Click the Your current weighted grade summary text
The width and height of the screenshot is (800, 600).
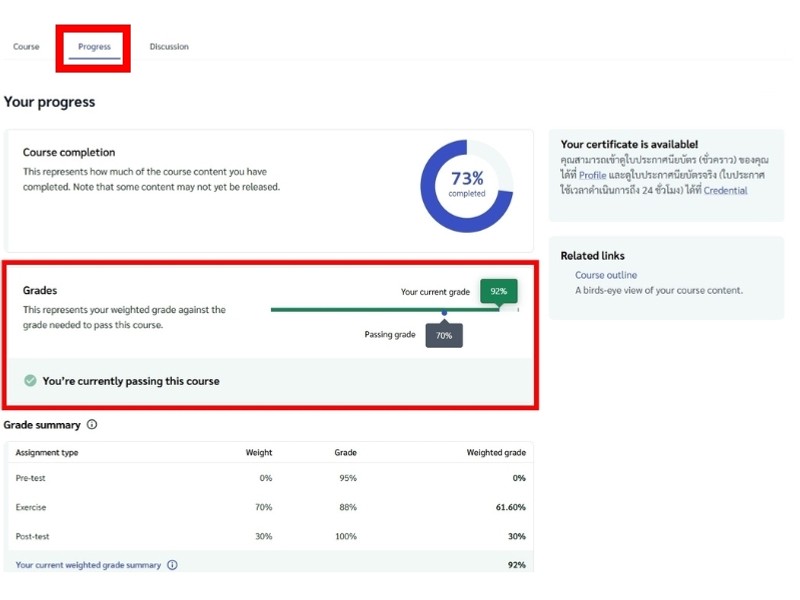[x=88, y=565]
